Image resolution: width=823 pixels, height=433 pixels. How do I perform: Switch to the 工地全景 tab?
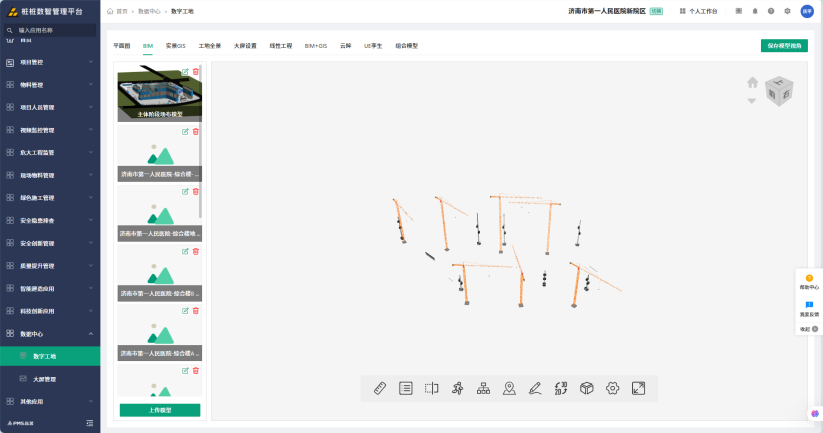click(x=209, y=46)
